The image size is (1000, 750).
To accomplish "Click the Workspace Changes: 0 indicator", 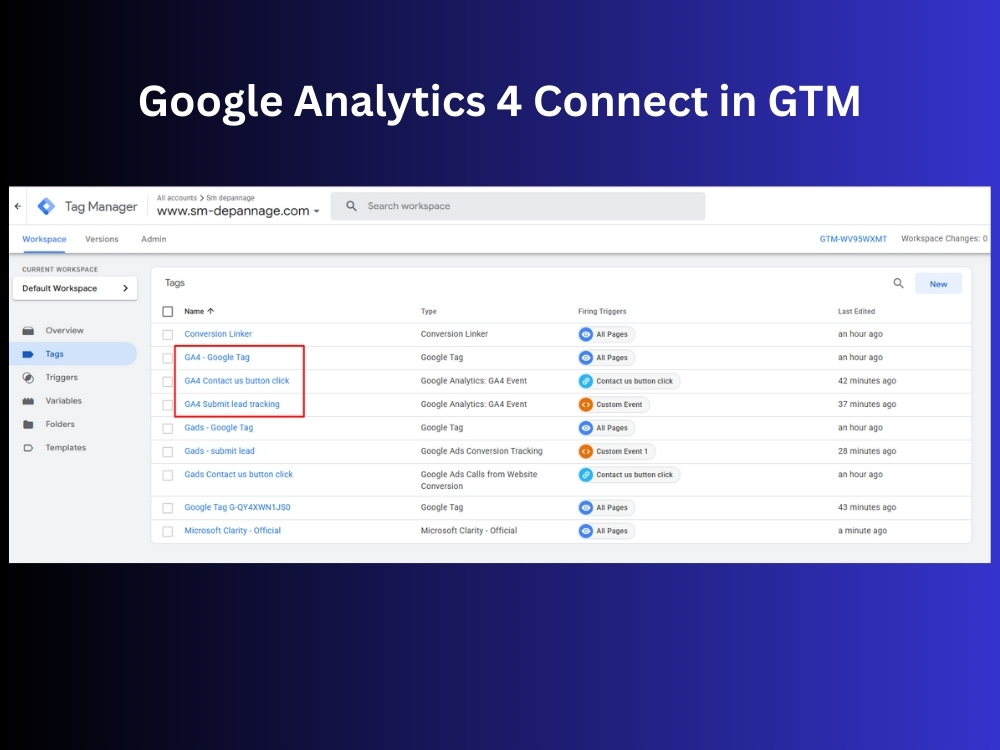I will [x=944, y=239].
